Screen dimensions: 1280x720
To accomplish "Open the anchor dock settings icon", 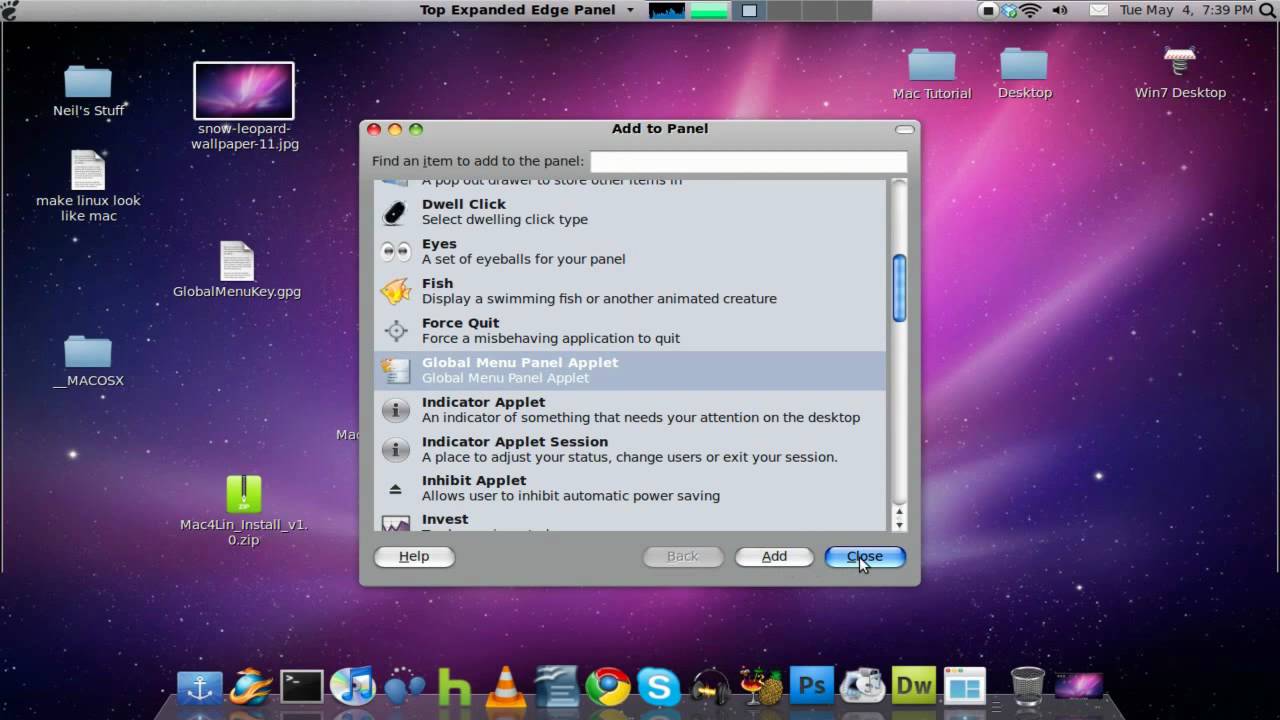I will (x=199, y=687).
